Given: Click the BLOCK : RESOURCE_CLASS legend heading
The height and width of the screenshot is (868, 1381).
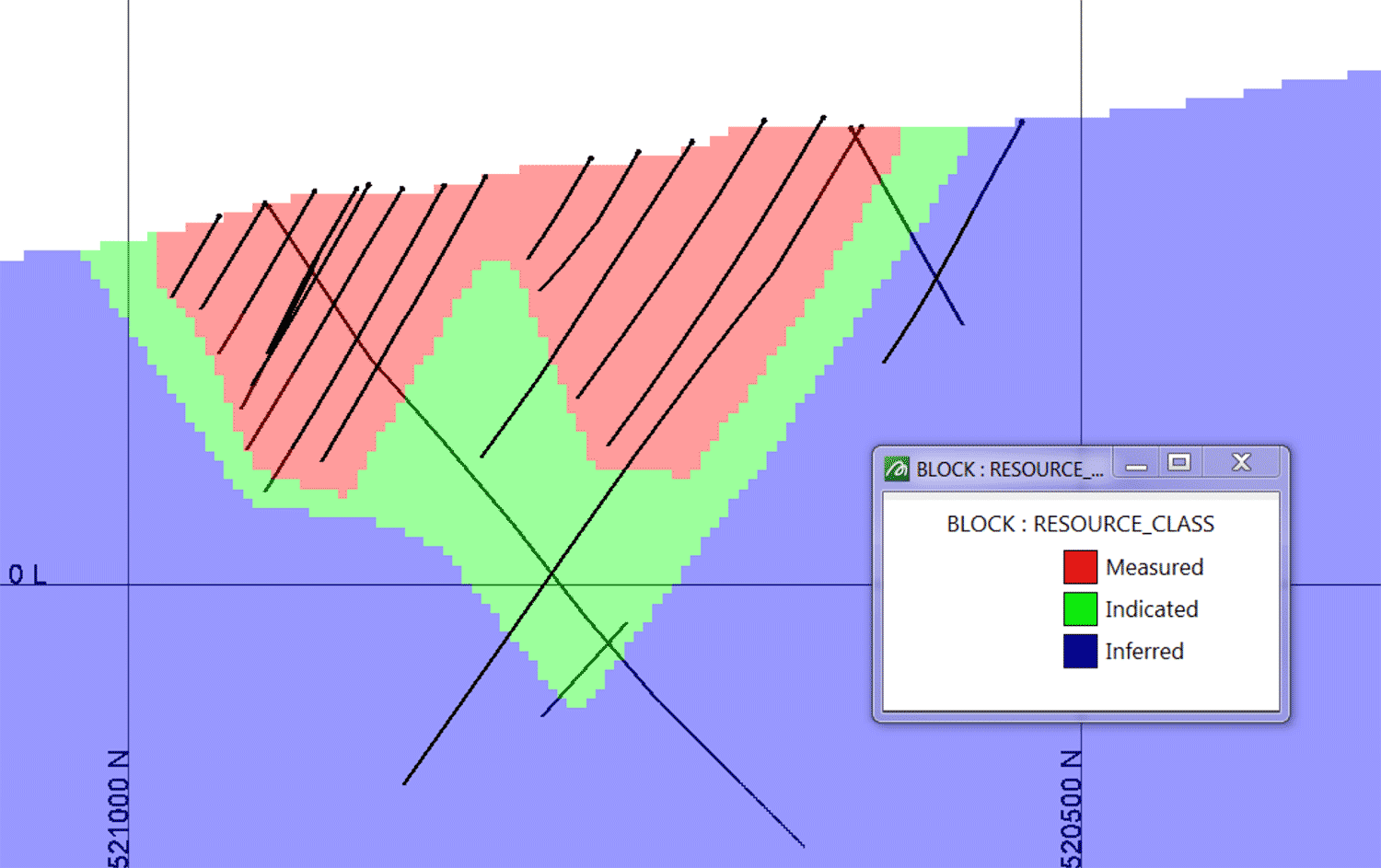Looking at the screenshot, I should click(x=1081, y=524).
